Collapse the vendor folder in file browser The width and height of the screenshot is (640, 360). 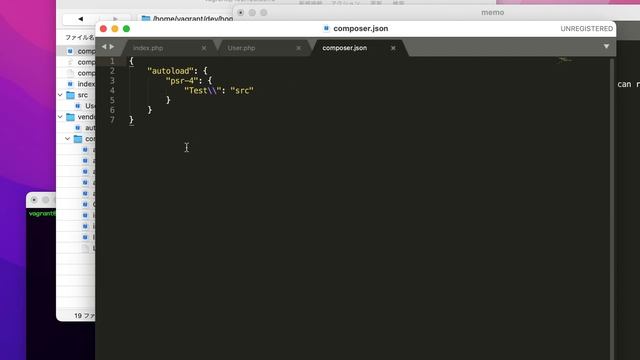coord(60,117)
